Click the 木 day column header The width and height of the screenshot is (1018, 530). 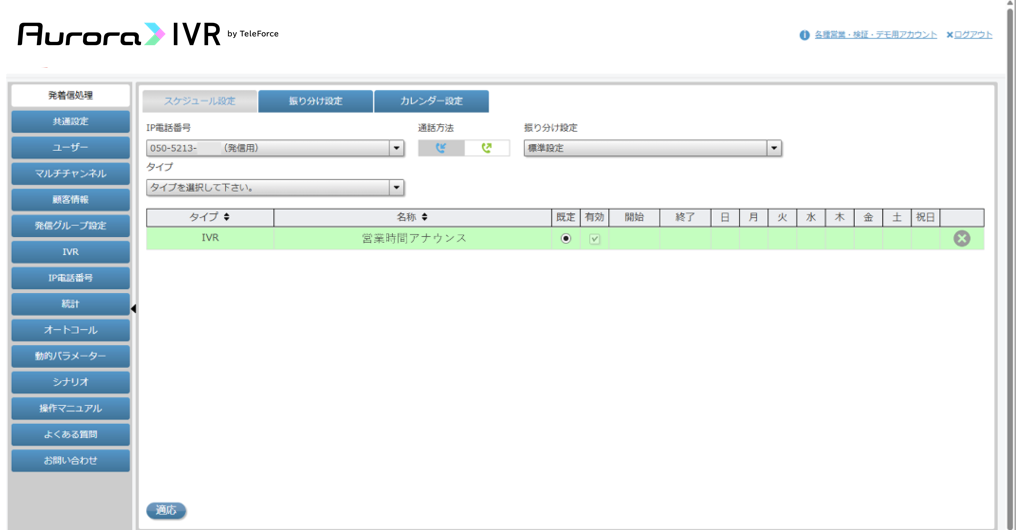(839, 217)
